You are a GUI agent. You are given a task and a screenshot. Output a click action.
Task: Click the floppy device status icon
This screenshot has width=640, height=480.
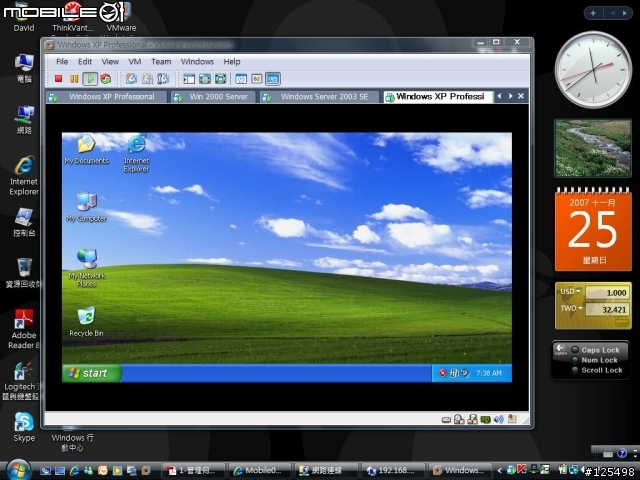click(472, 419)
